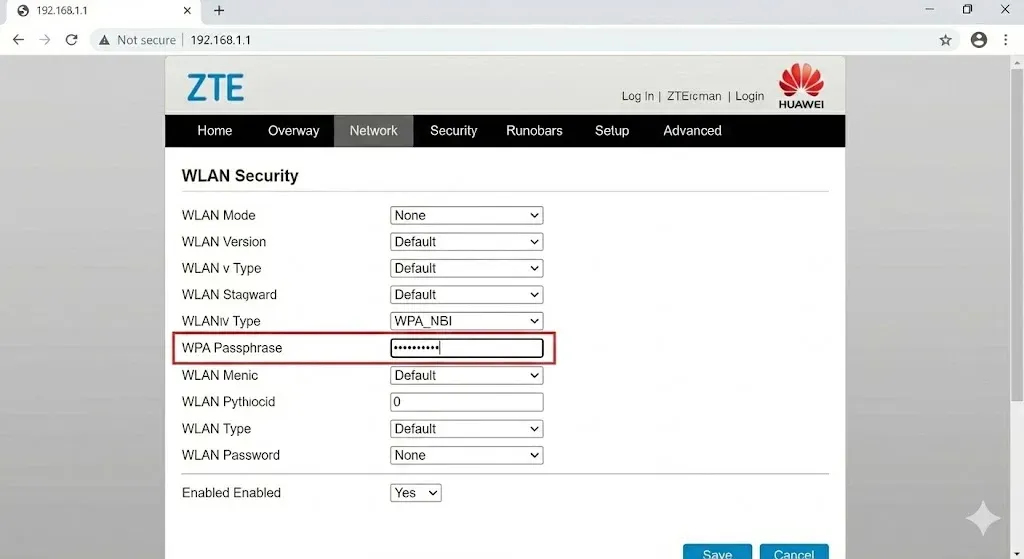The height and width of the screenshot is (559, 1024).
Task: Reload the page with refresh icon
Action: 71,40
